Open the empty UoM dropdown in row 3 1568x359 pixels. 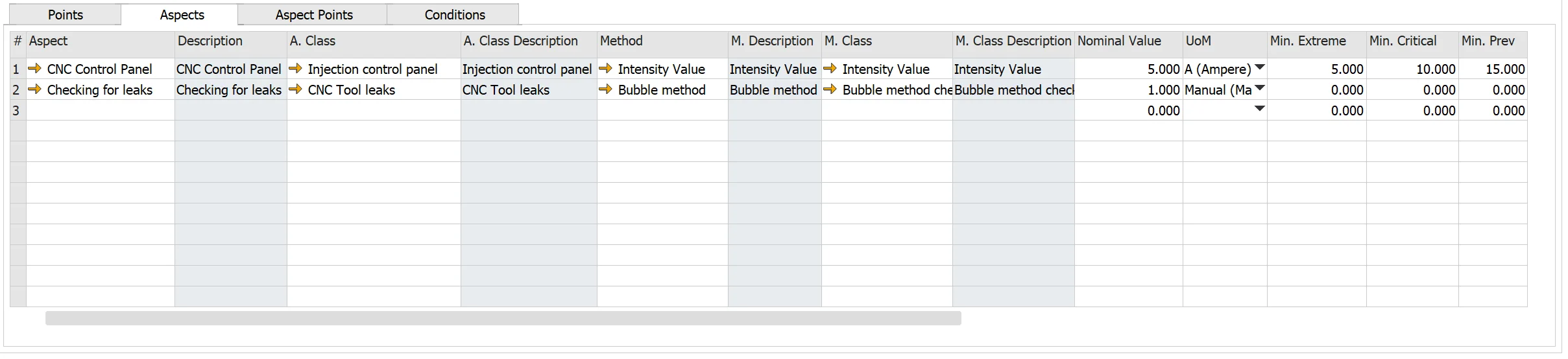(x=1260, y=109)
